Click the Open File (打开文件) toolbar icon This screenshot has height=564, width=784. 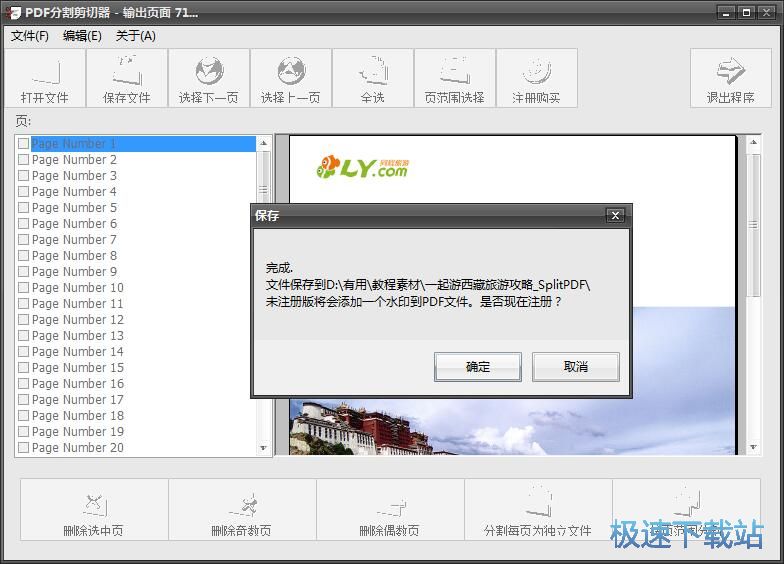click(x=45, y=78)
